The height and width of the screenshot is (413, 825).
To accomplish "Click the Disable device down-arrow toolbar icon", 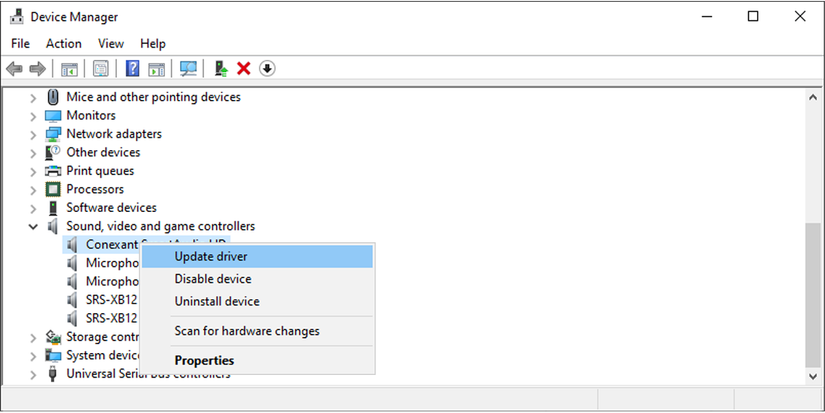I will point(267,68).
